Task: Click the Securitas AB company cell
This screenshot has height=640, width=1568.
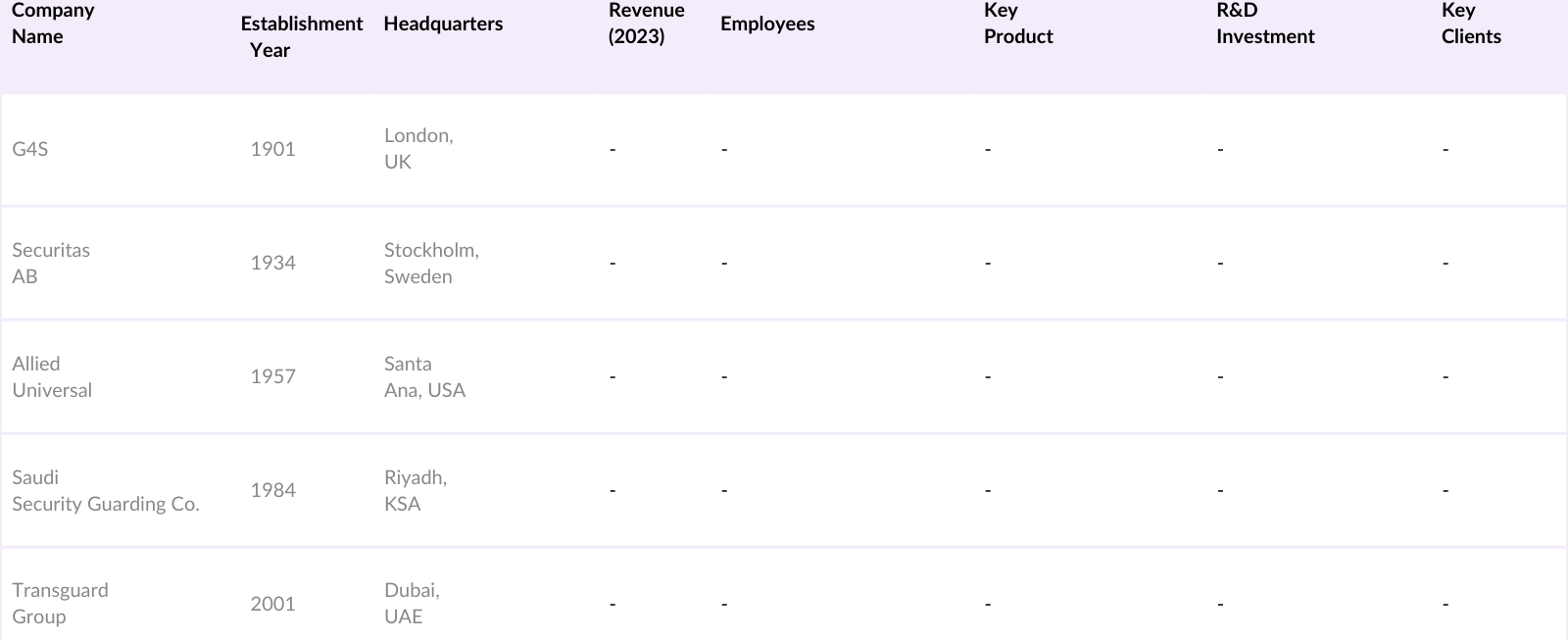Action: click(51, 263)
